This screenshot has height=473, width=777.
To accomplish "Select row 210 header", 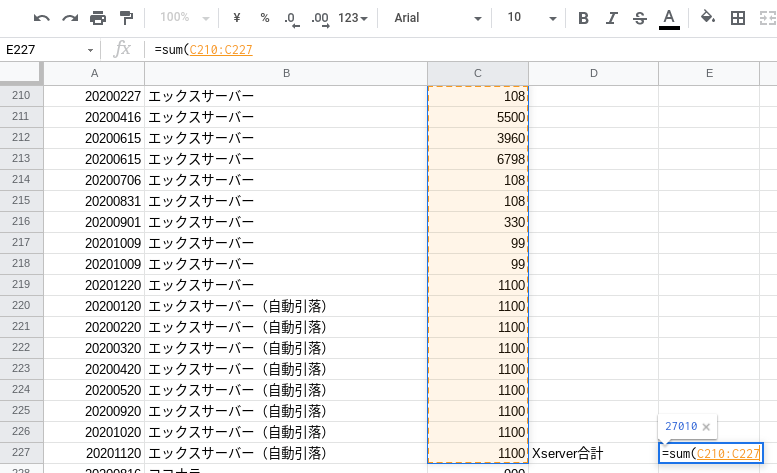I will pyautogui.click(x=21, y=96).
